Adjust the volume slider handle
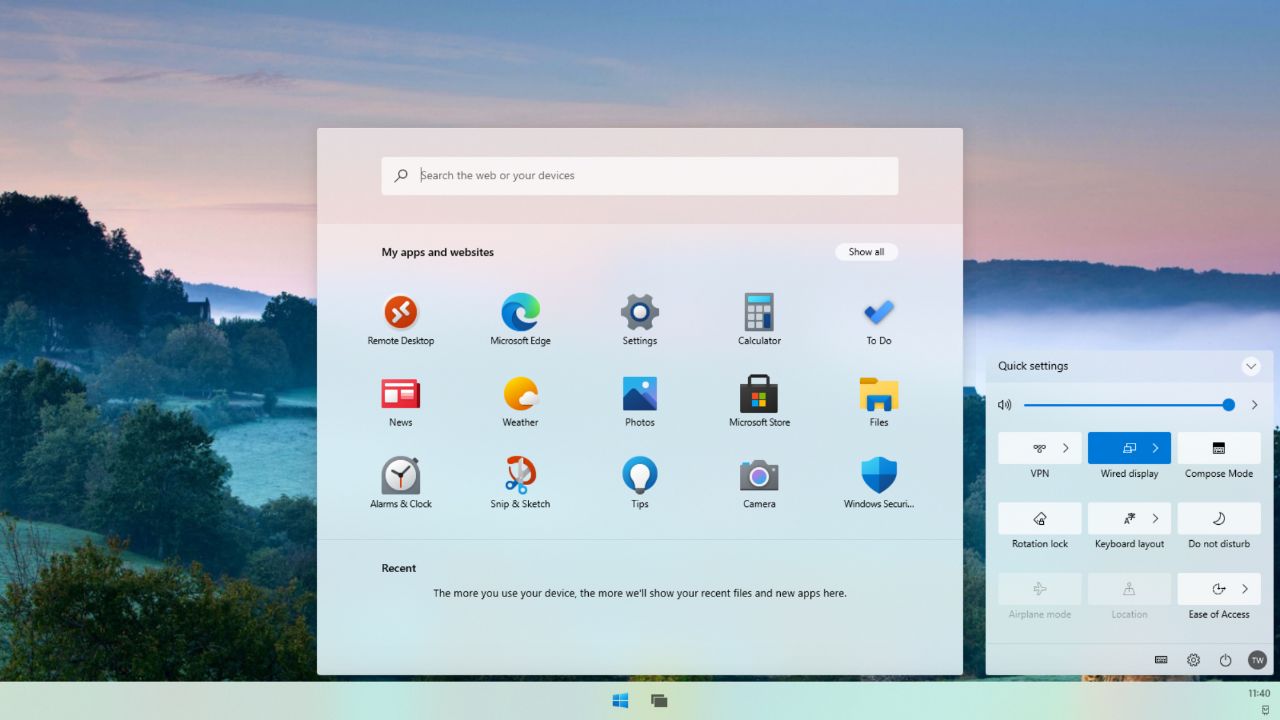The height and width of the screenshot is (720, 1280). pyautogui.click(x=1228, y=405)
